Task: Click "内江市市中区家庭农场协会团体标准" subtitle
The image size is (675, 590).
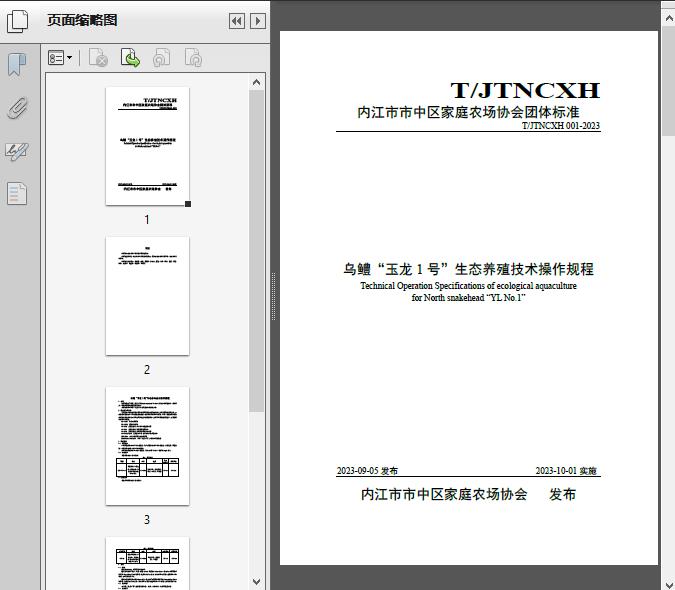Action: [x=468, y=112]
